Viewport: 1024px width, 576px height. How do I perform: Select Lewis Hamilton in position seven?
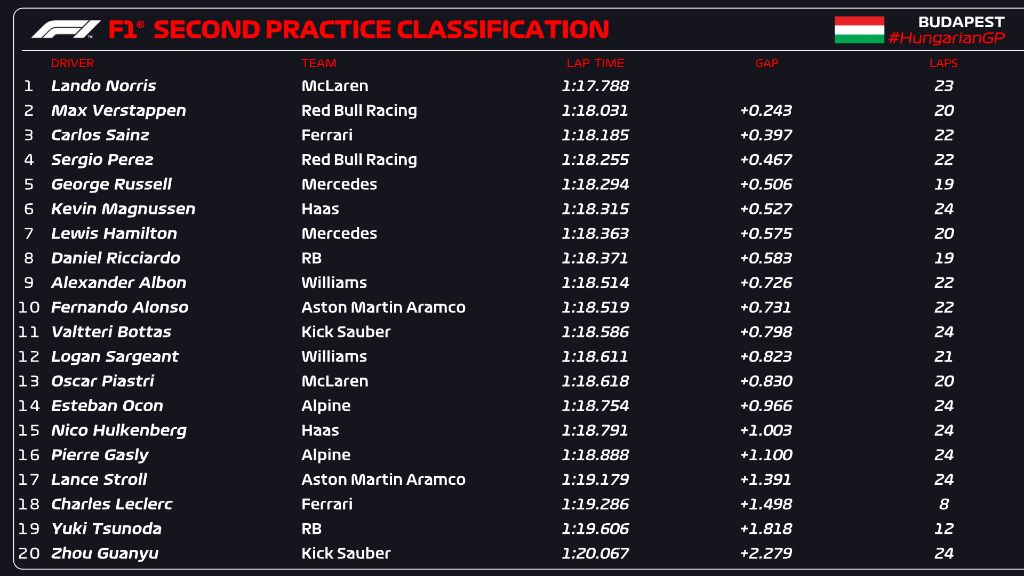114,233
